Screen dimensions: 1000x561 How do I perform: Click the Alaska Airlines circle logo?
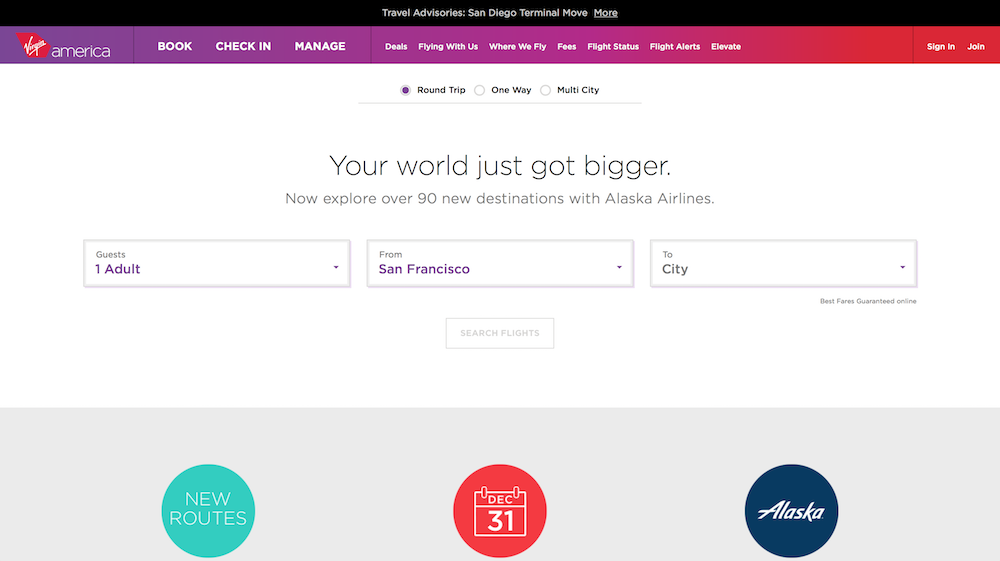(x=791, y=511)
